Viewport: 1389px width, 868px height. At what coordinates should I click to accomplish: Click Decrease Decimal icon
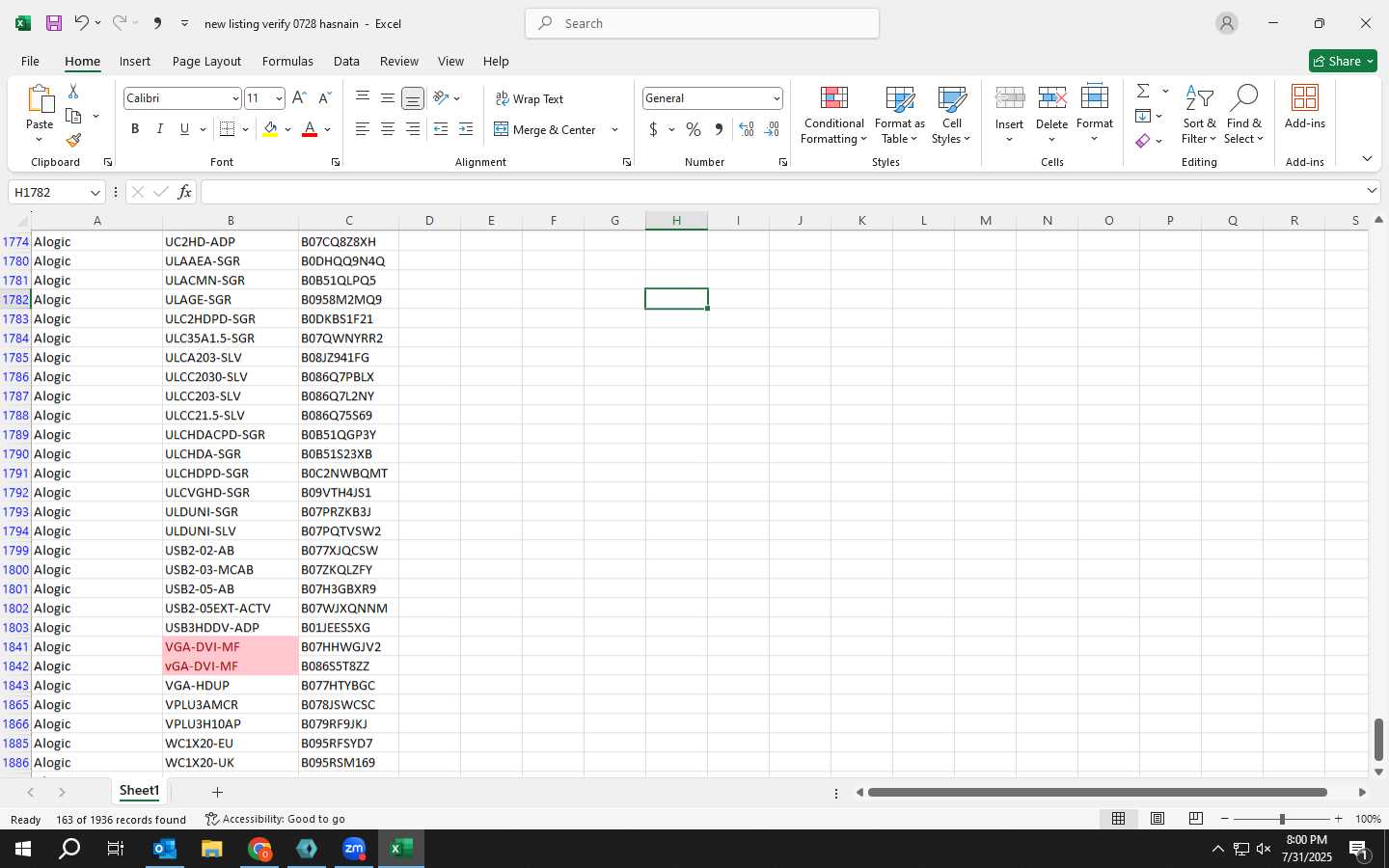(x=772, y=129)
